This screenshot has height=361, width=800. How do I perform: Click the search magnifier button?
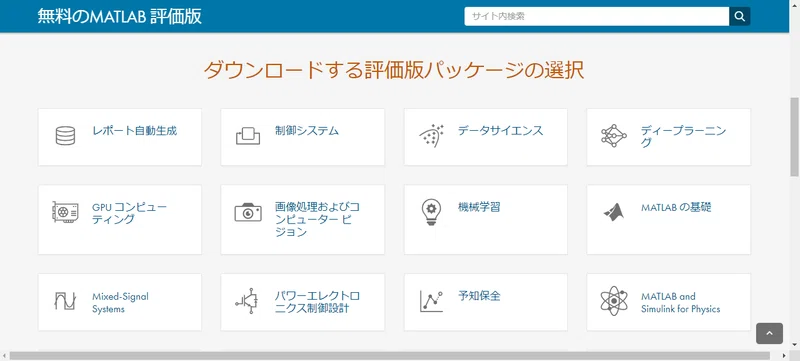[x=740, y=16]
